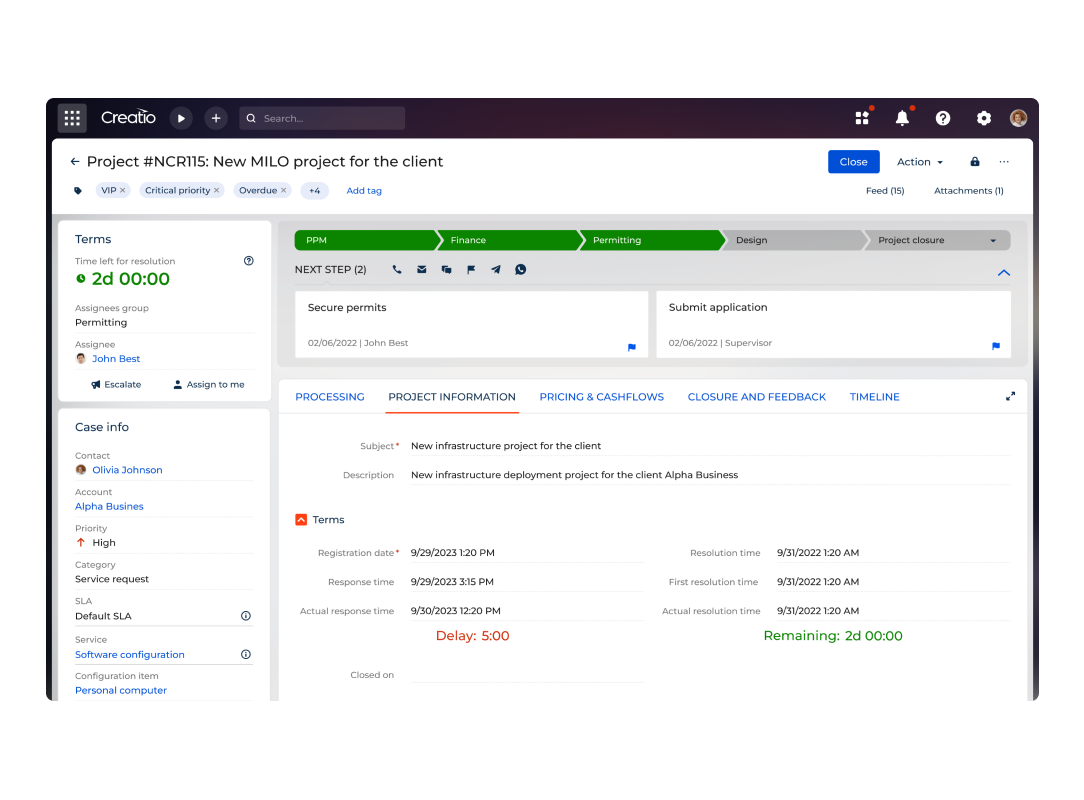The image size is (1084, 800).
Task: Toggle the flag on Submit application step
Action: tap(994, 347)
